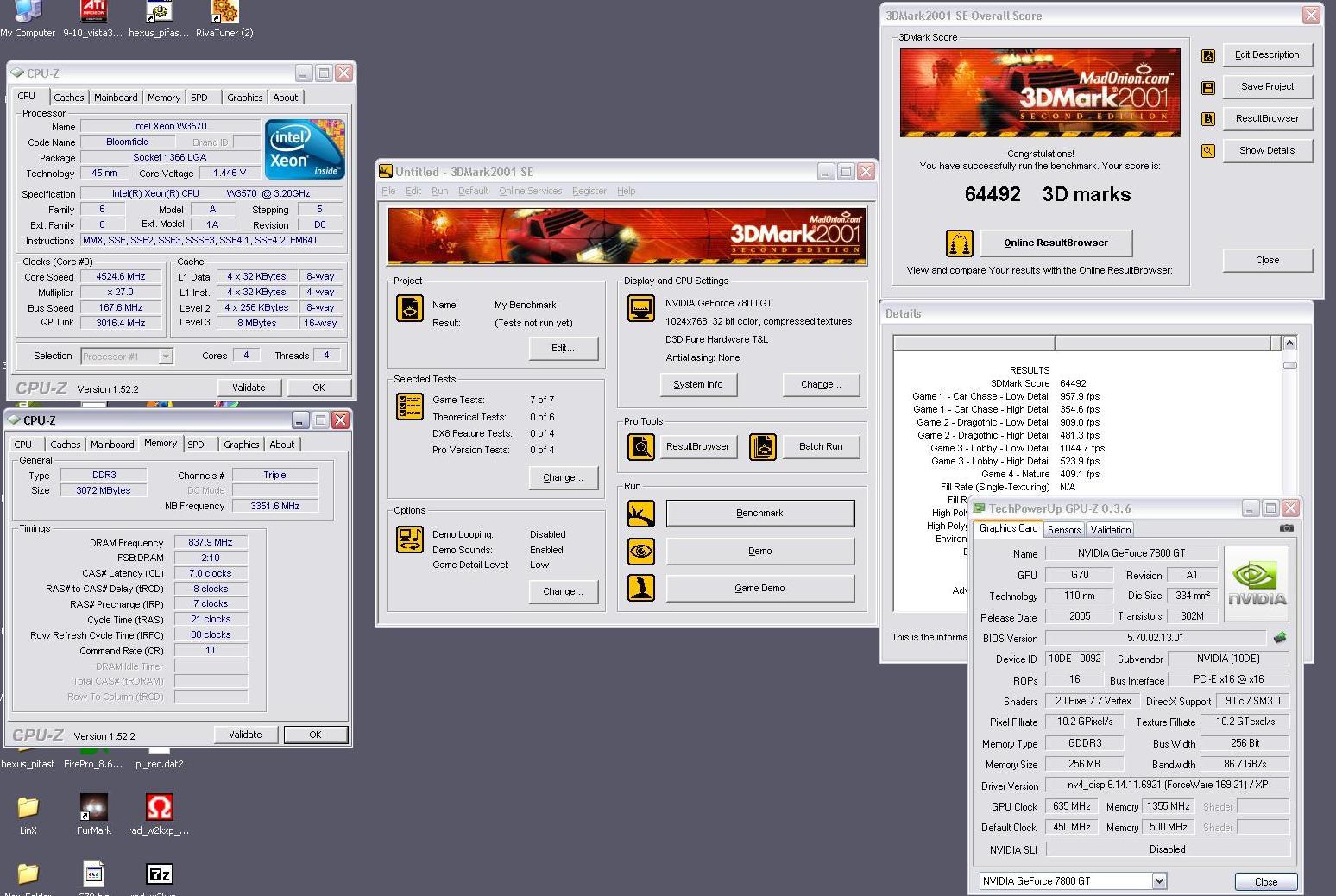Click the Close button in GPU-Z
The height and width of the screenshot is (896, 1336).
click(x=1266, y=882)
